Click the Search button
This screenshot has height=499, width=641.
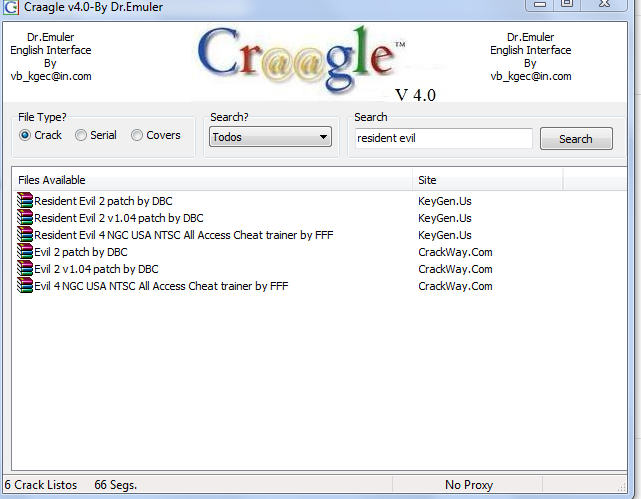(576, 139)
